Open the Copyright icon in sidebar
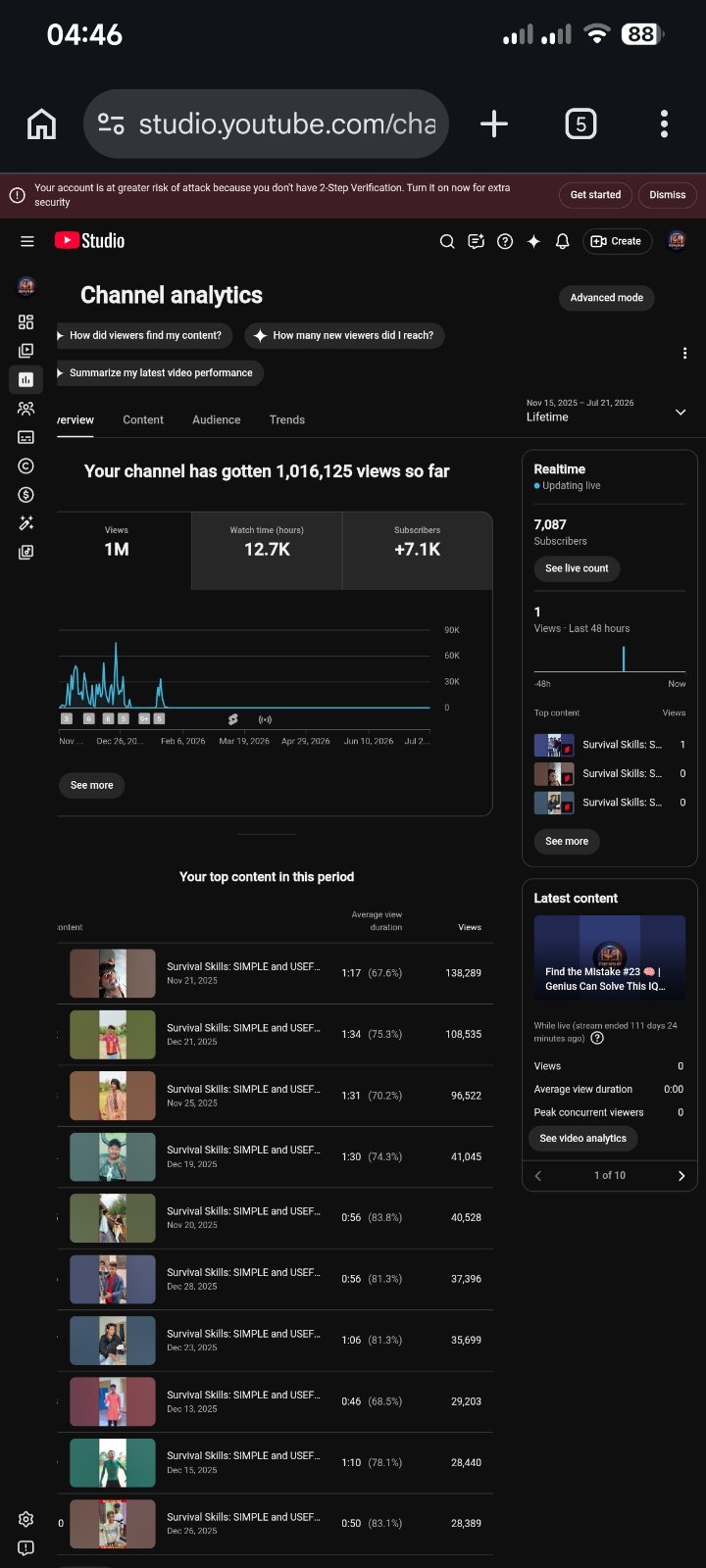Image resolution: width=706 pixels, height=1568 pixels. pyautogui.click(x=26, y=466)
